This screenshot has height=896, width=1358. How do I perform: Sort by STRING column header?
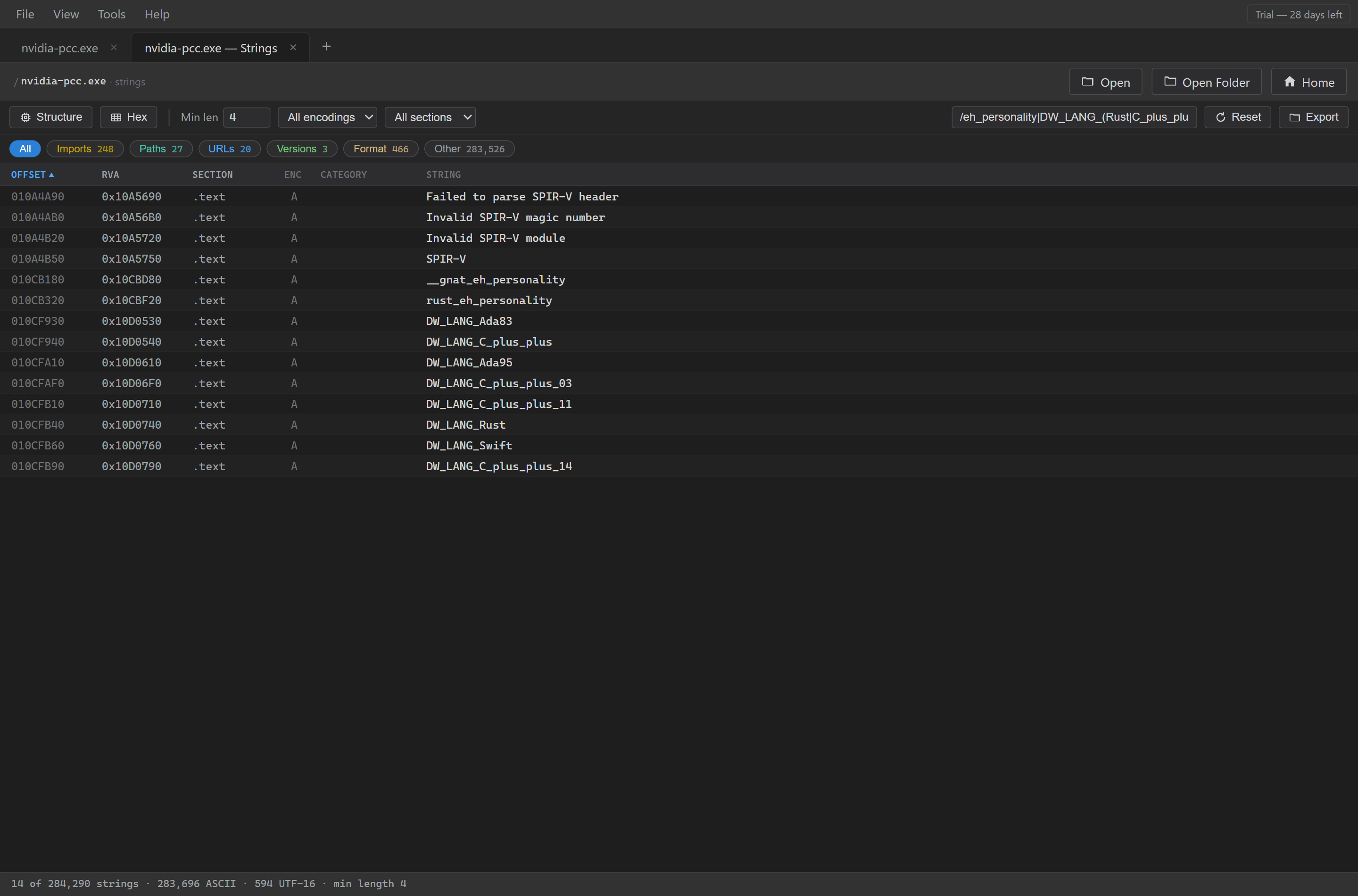(443, 175)
